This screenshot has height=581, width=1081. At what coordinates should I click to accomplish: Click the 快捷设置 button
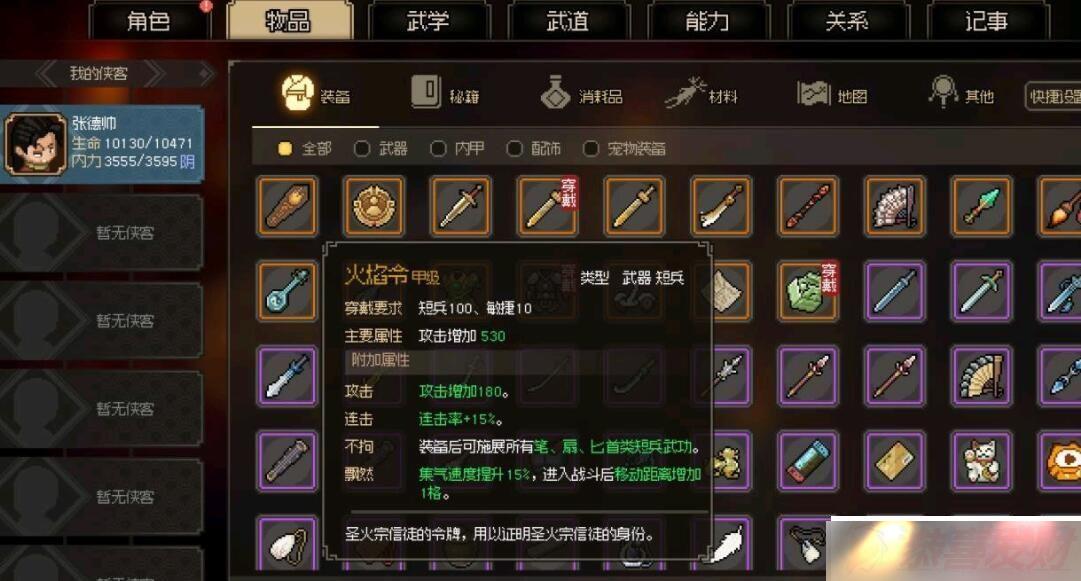pyautogui.click(x=1053, y=97)
